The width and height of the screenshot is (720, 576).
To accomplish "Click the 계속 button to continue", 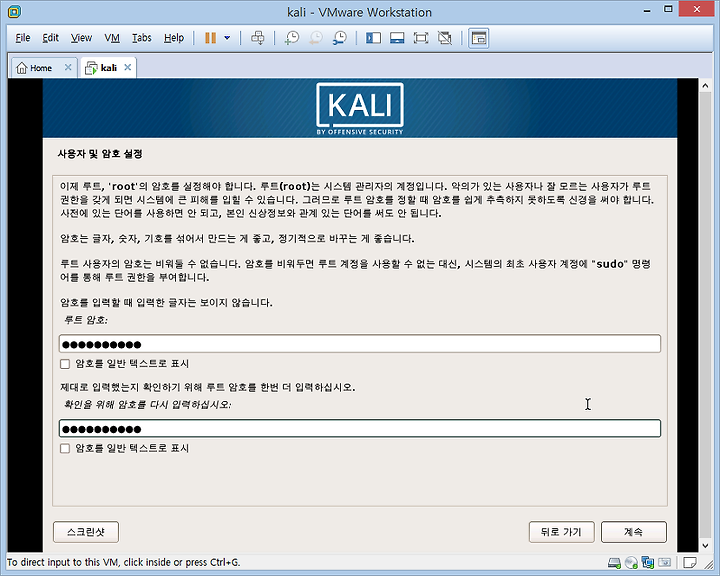I will pyautogui.click(x=634, y=532).
